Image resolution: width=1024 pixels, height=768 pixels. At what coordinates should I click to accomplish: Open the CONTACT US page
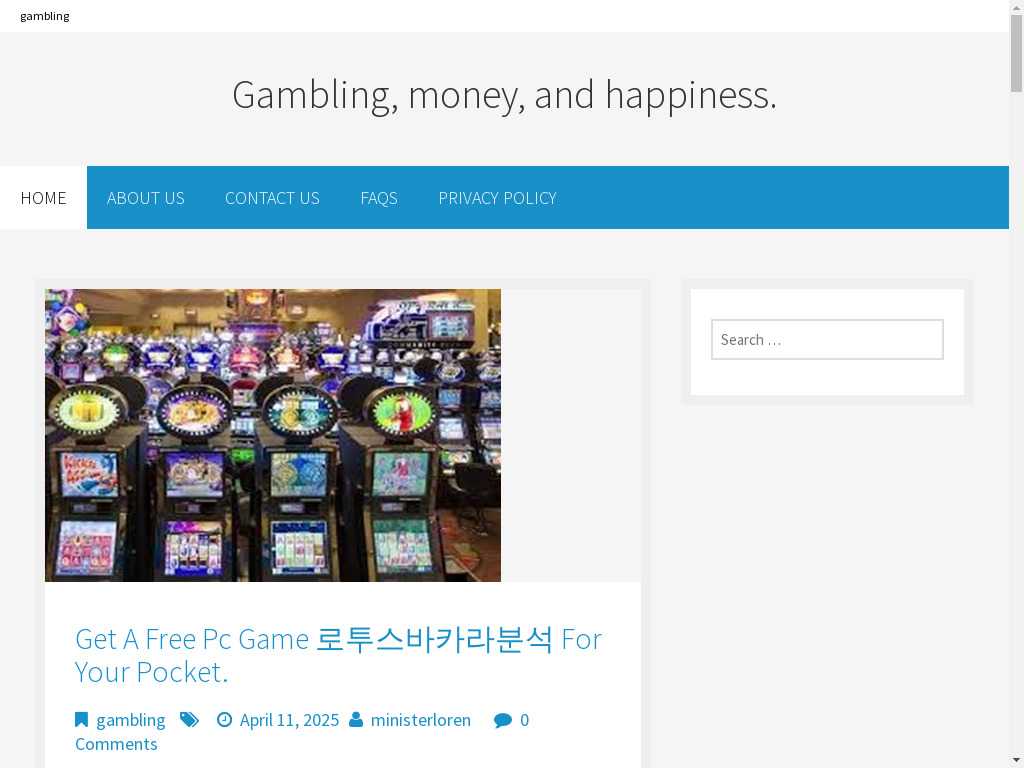pyautogui.click(x=272, y=198)
